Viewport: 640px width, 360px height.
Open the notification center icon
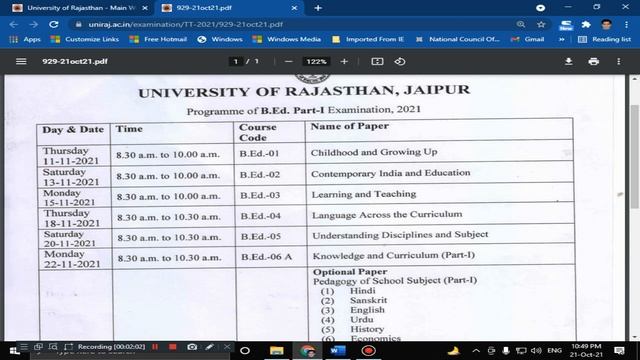tap(619, 351)
